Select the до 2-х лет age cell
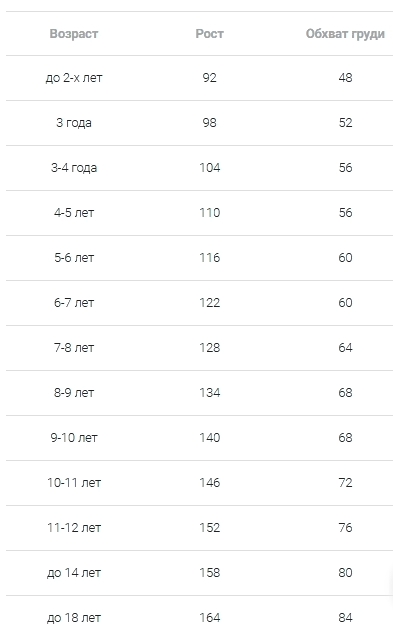The image size is (393, 638). [x=74, y=78]
